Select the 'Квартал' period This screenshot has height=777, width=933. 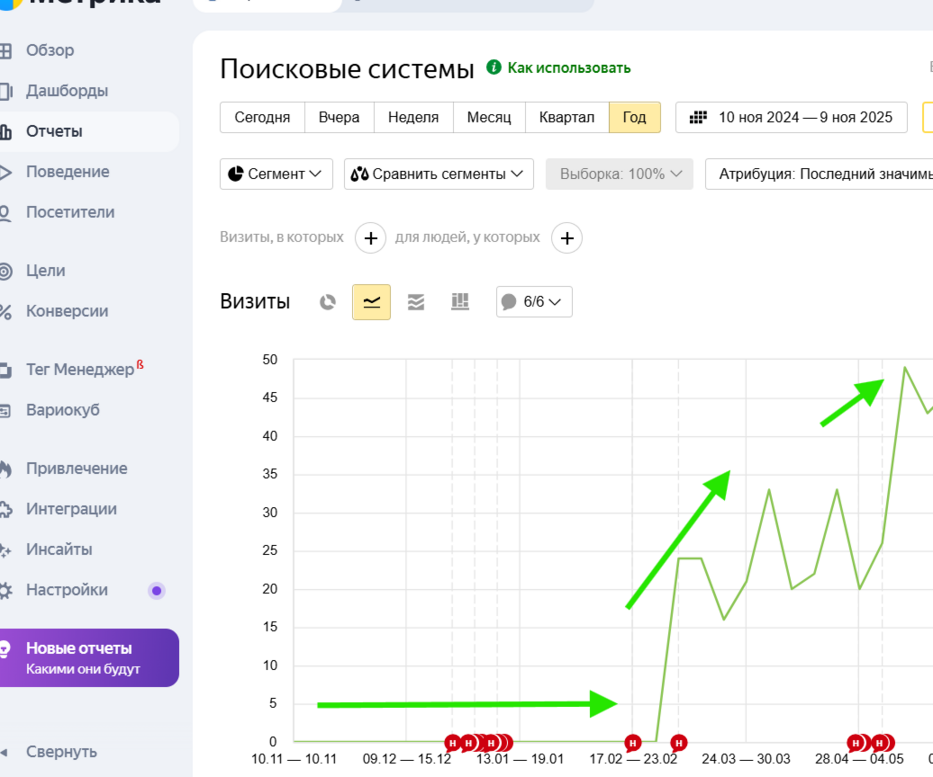tap(566, 117)
